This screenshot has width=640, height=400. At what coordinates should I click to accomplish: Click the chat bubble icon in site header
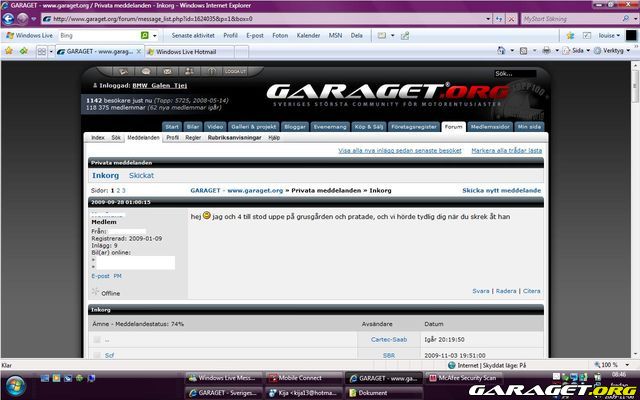(x=146, y=71)
